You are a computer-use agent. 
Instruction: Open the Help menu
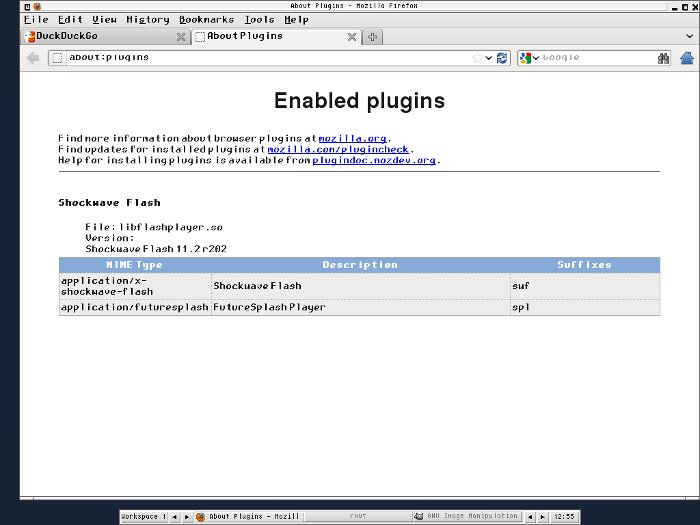pyautogui.click(x=296, y=20)
